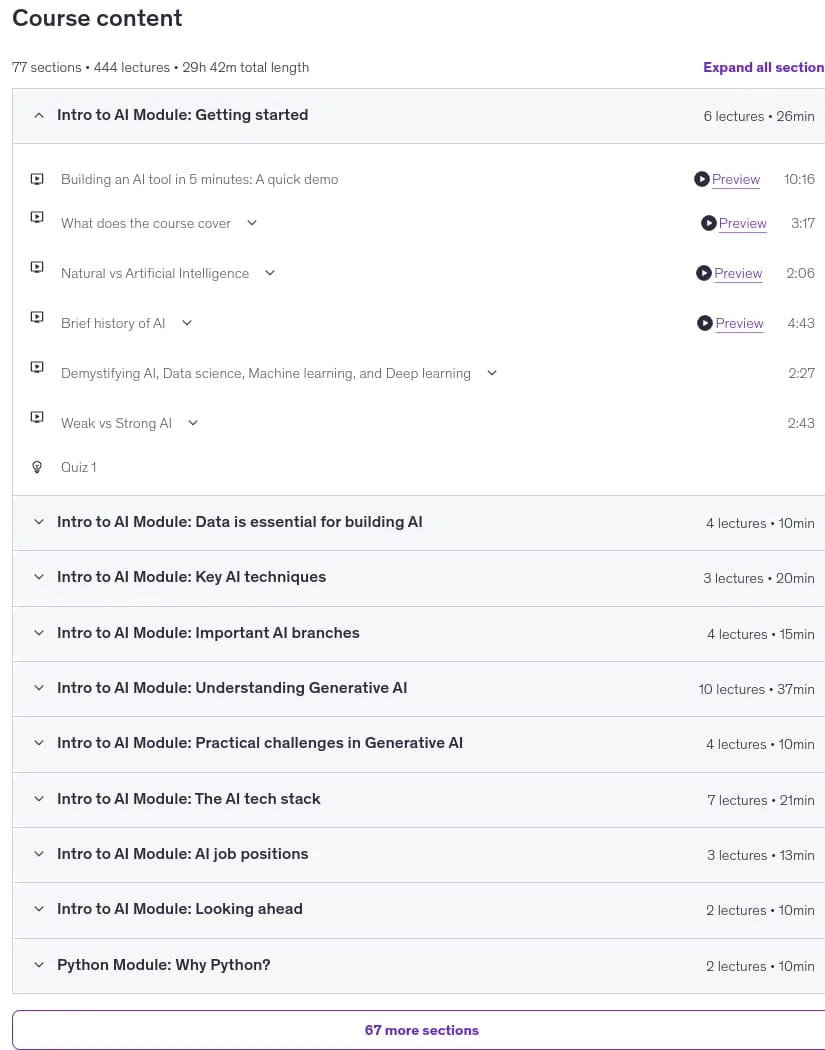Expand the What does the course cover description
This screenshot has width=825, height=1050.
click(x=252, y=223)
